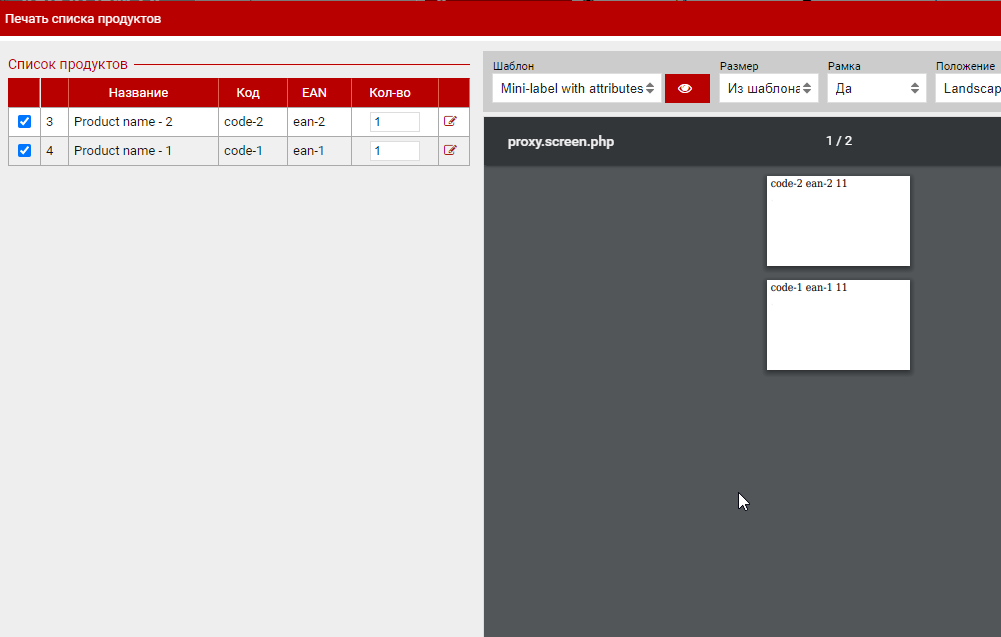1001x637 pixels.
Task: Click the Код column header
Action: (248, 93)
